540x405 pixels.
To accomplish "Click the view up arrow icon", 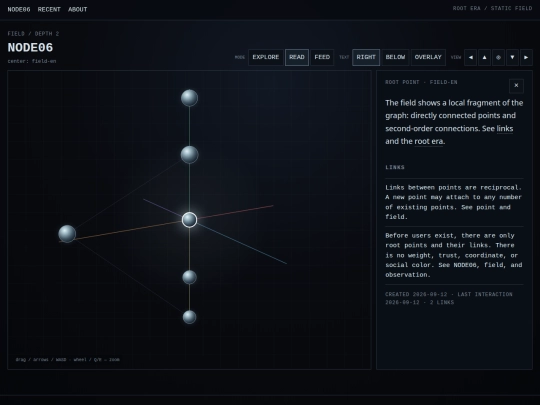I will (x=485, y=58).
